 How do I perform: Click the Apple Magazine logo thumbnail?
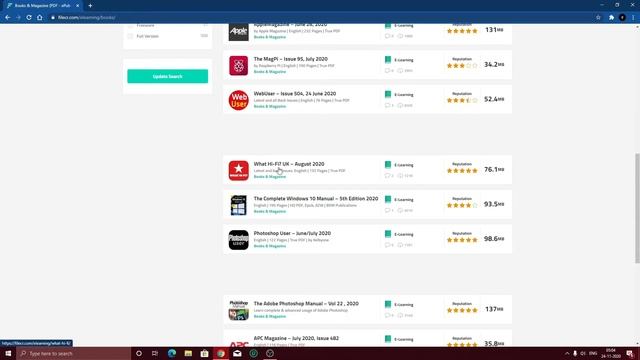(x=238, y=31)
